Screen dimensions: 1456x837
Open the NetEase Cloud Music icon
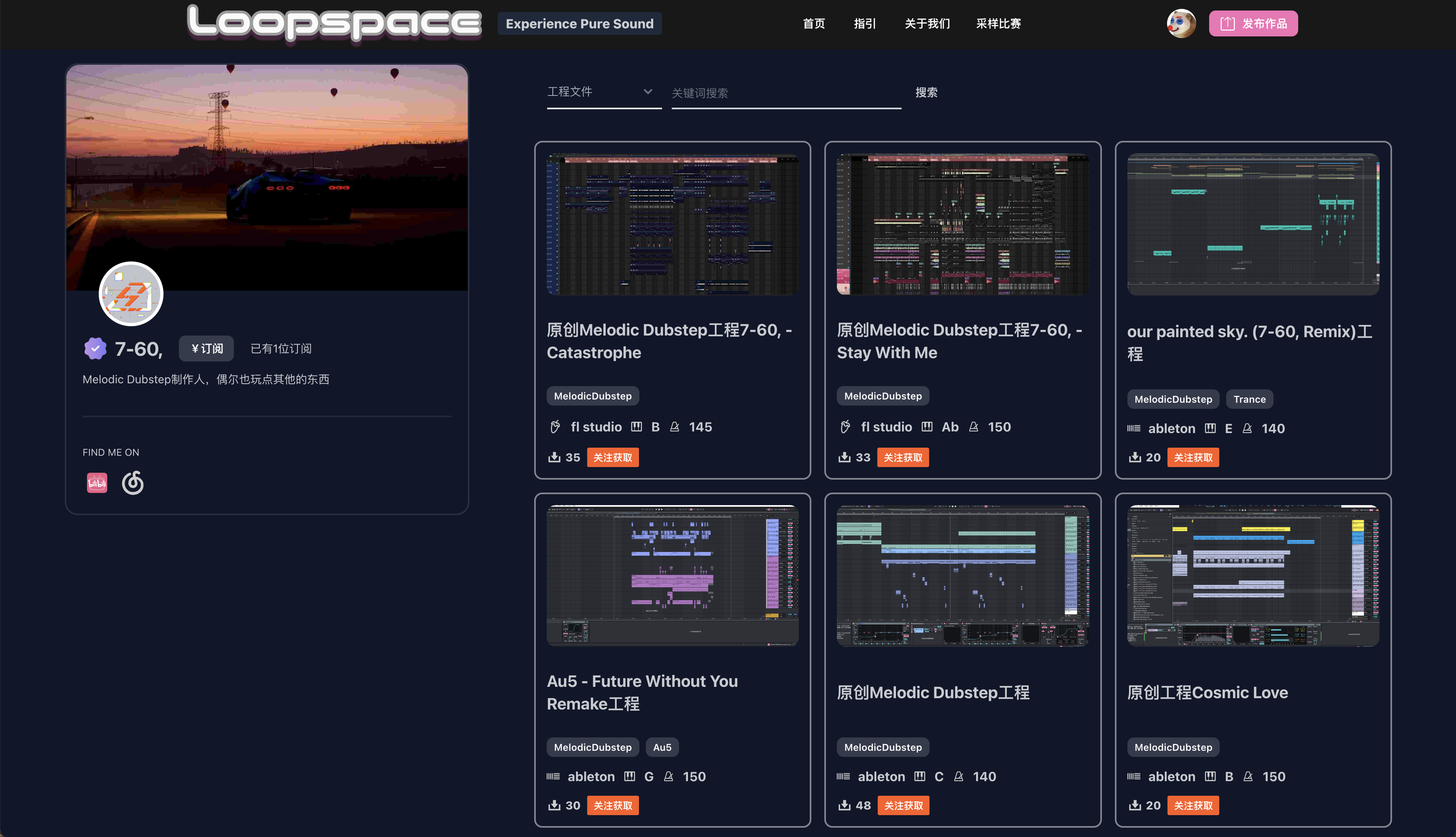click(132, 483)
